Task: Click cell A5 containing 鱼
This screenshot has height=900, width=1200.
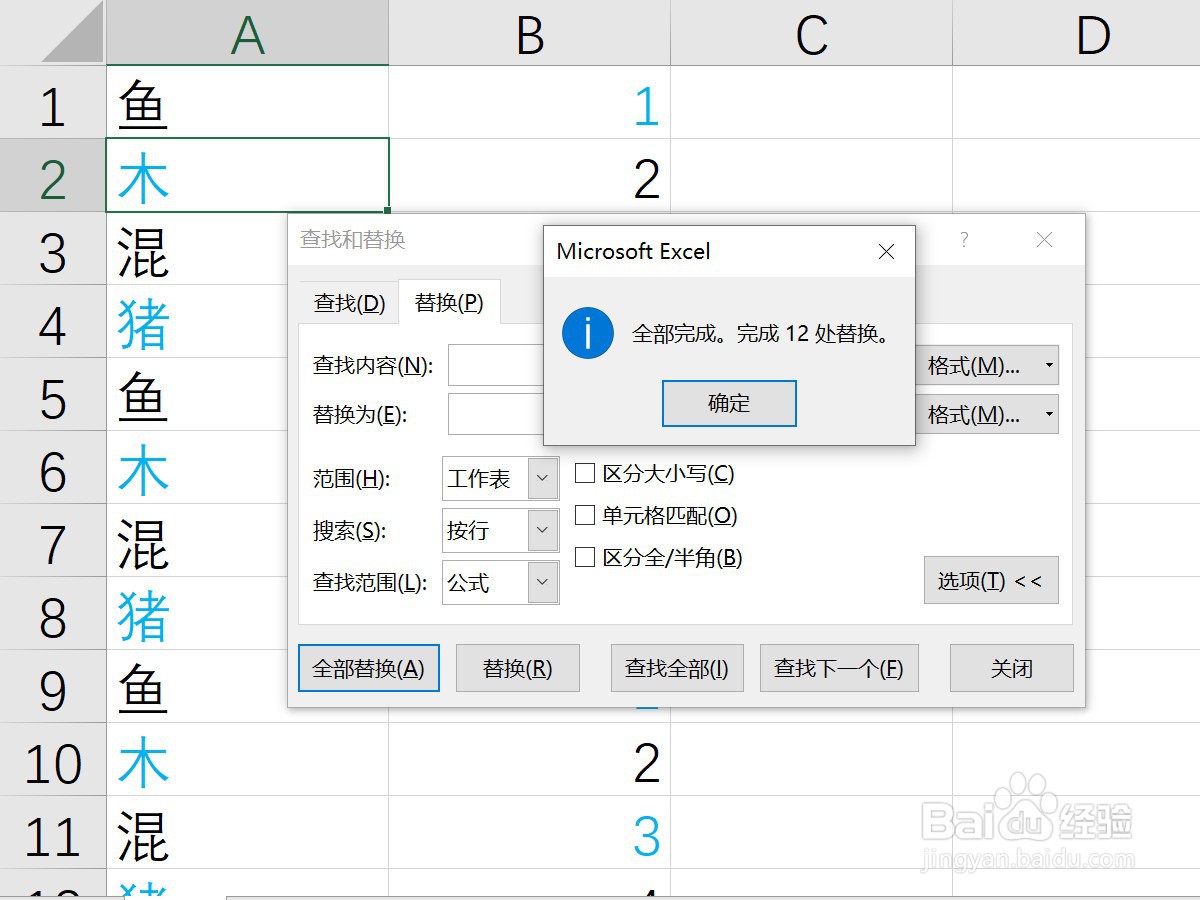Action: 196,395
